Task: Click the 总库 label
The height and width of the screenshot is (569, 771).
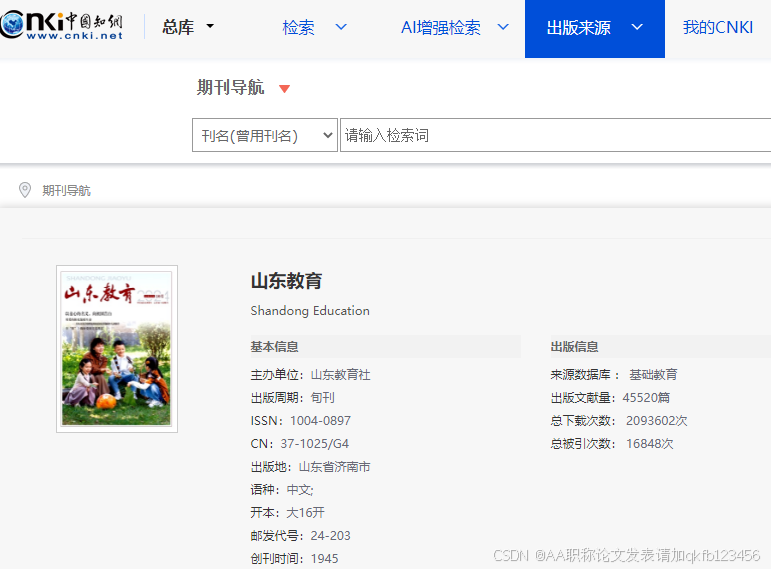Action: coord(178,27)
